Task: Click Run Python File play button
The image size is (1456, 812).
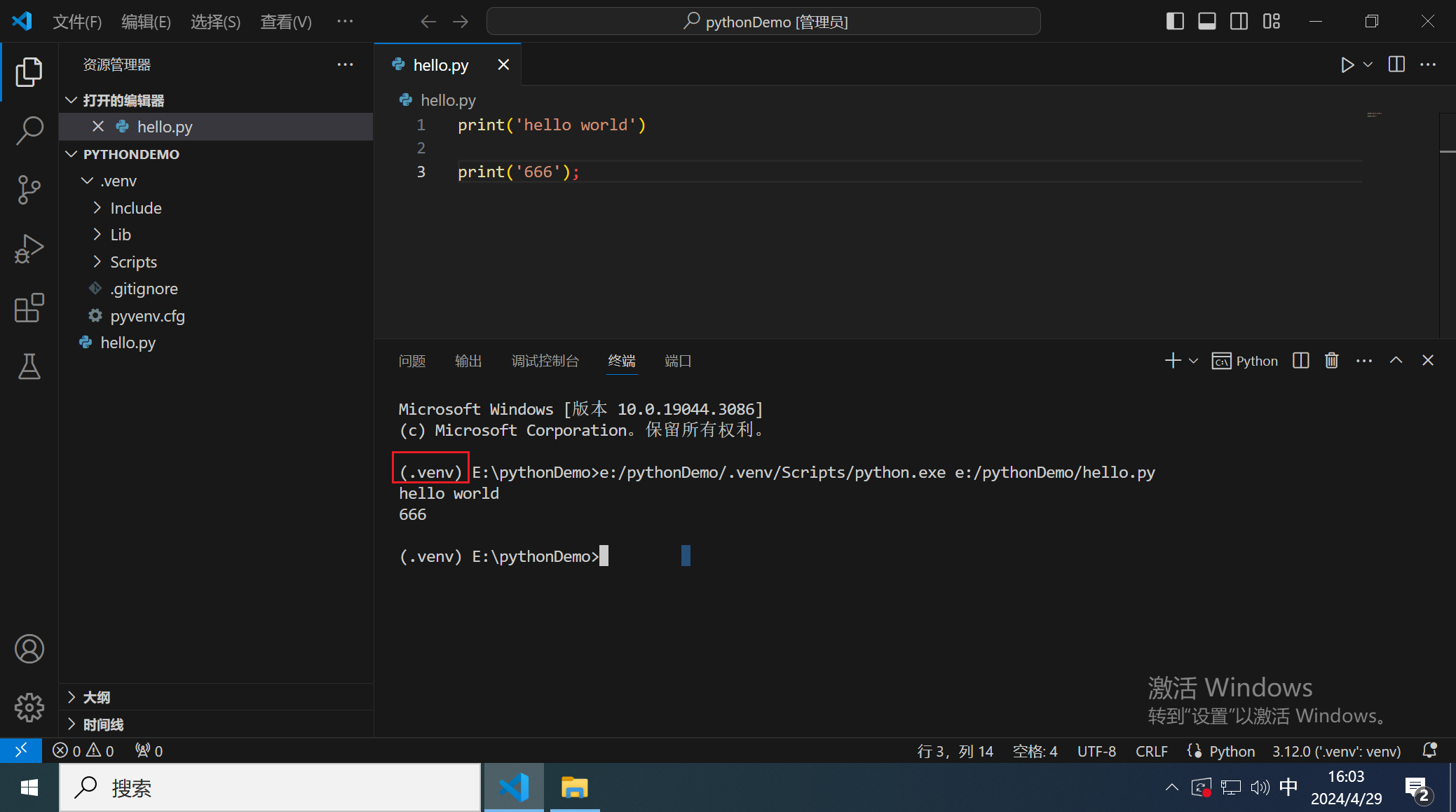Action: point(1347,65)
